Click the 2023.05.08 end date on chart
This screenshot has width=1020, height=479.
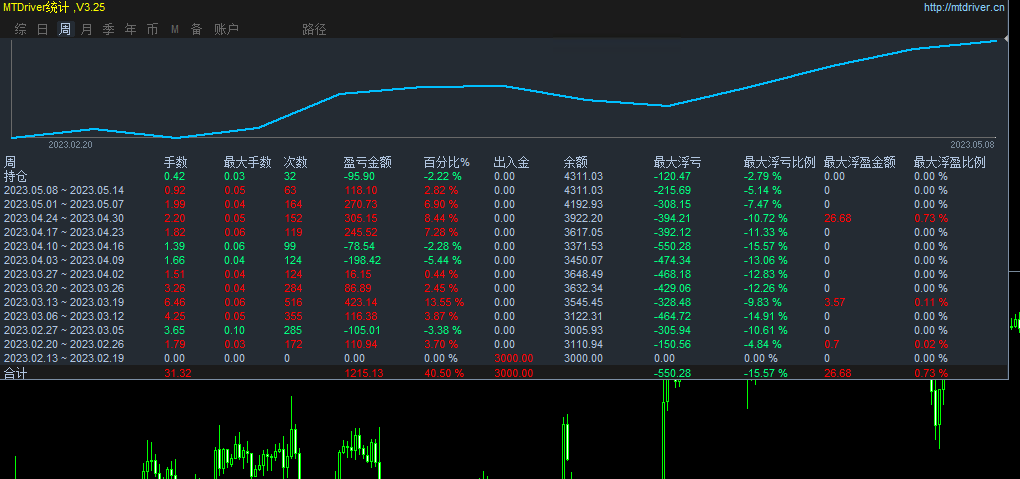click(972, 144)
